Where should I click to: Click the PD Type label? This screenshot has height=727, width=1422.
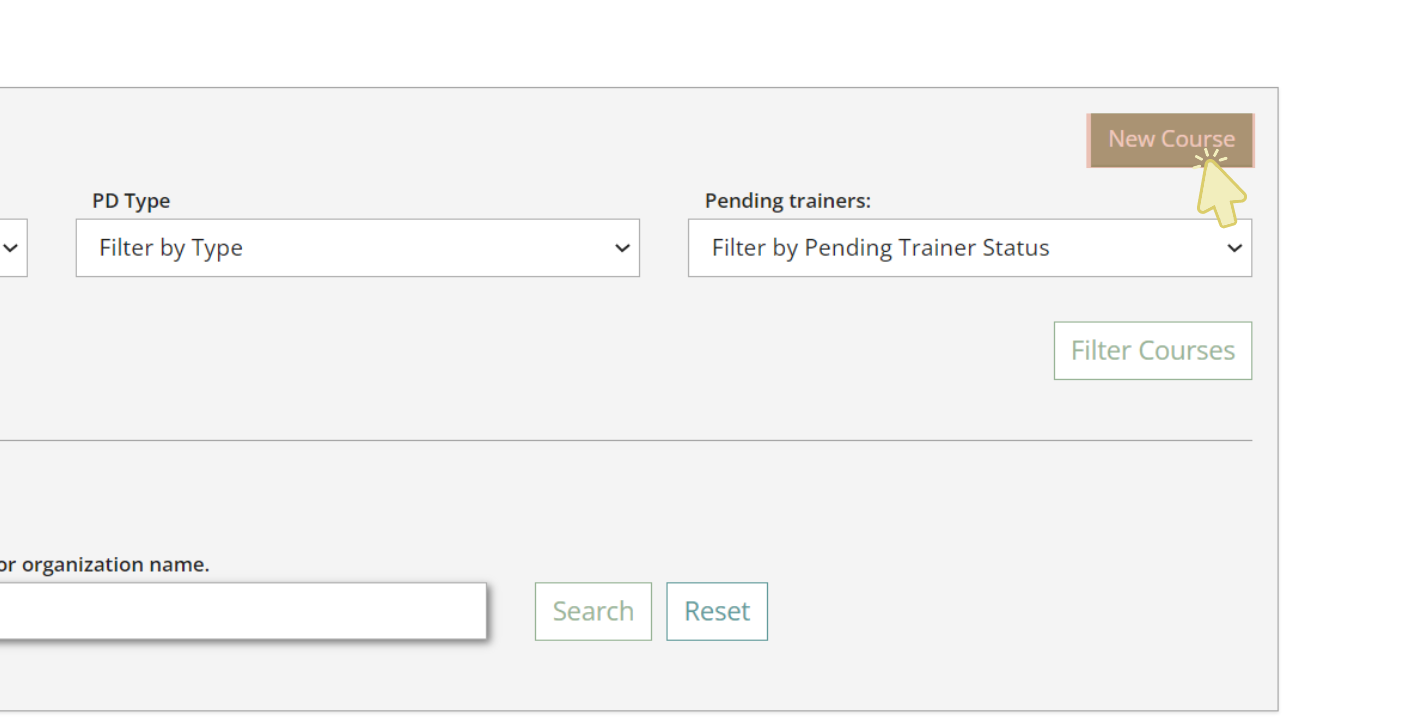pyautogui.click(x=131, y=201)
